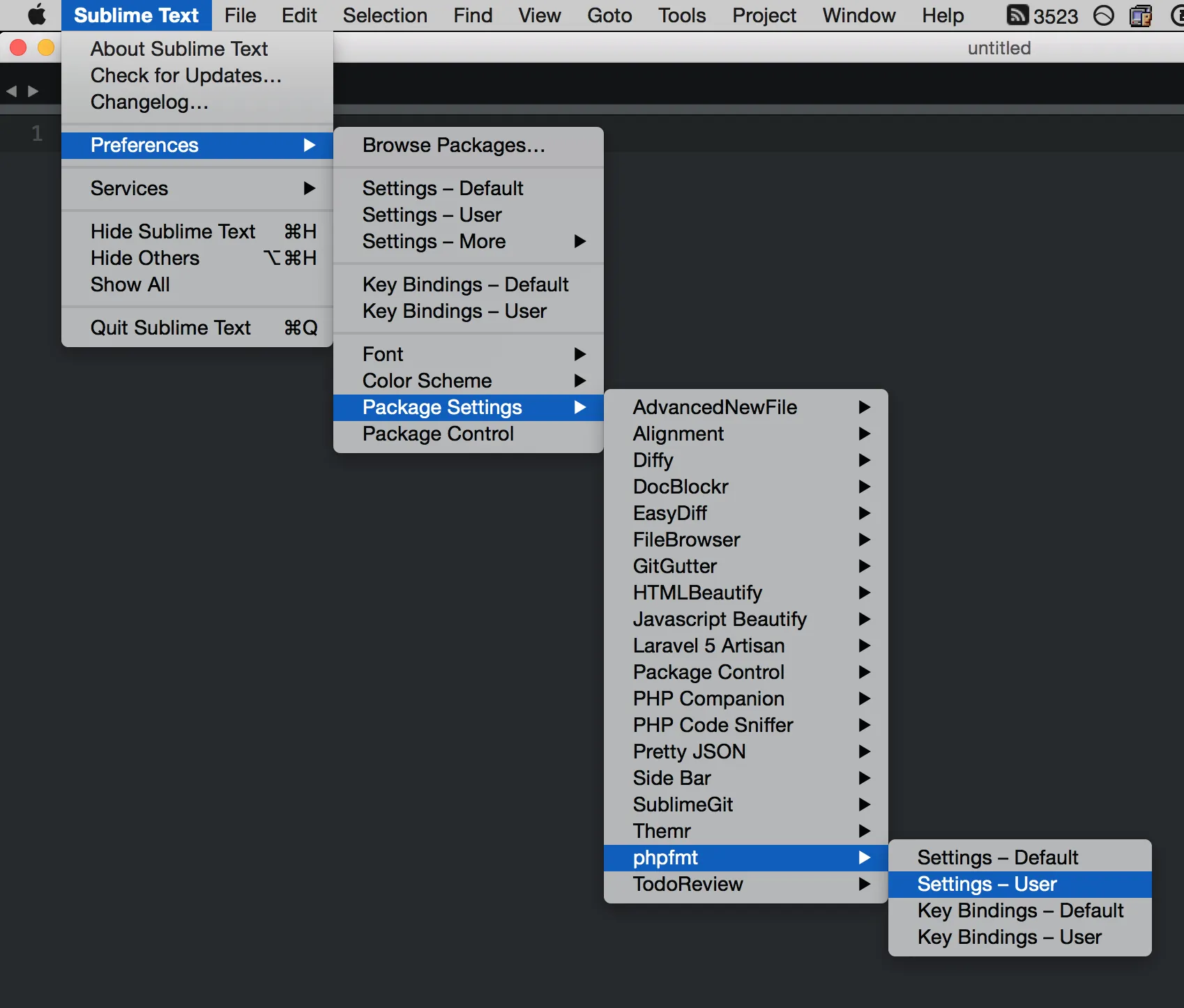Expand FileBrowser package settings
The height and width of the screenshot is (1008, 1184).
point(746,540)
